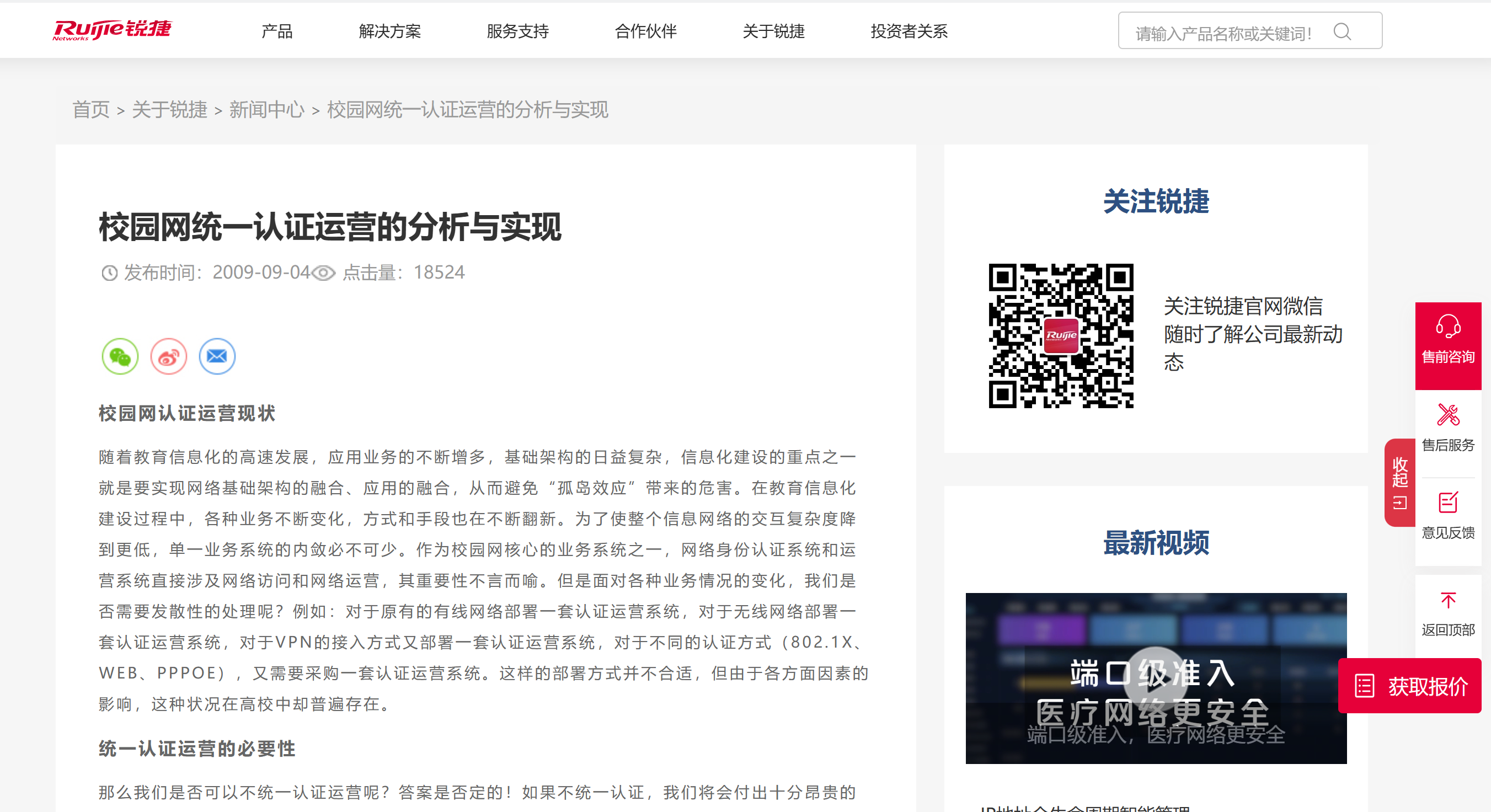Click the search magnifier icon
The height and width of the screenshot is (812, 1491).
tap(1342, 32)
